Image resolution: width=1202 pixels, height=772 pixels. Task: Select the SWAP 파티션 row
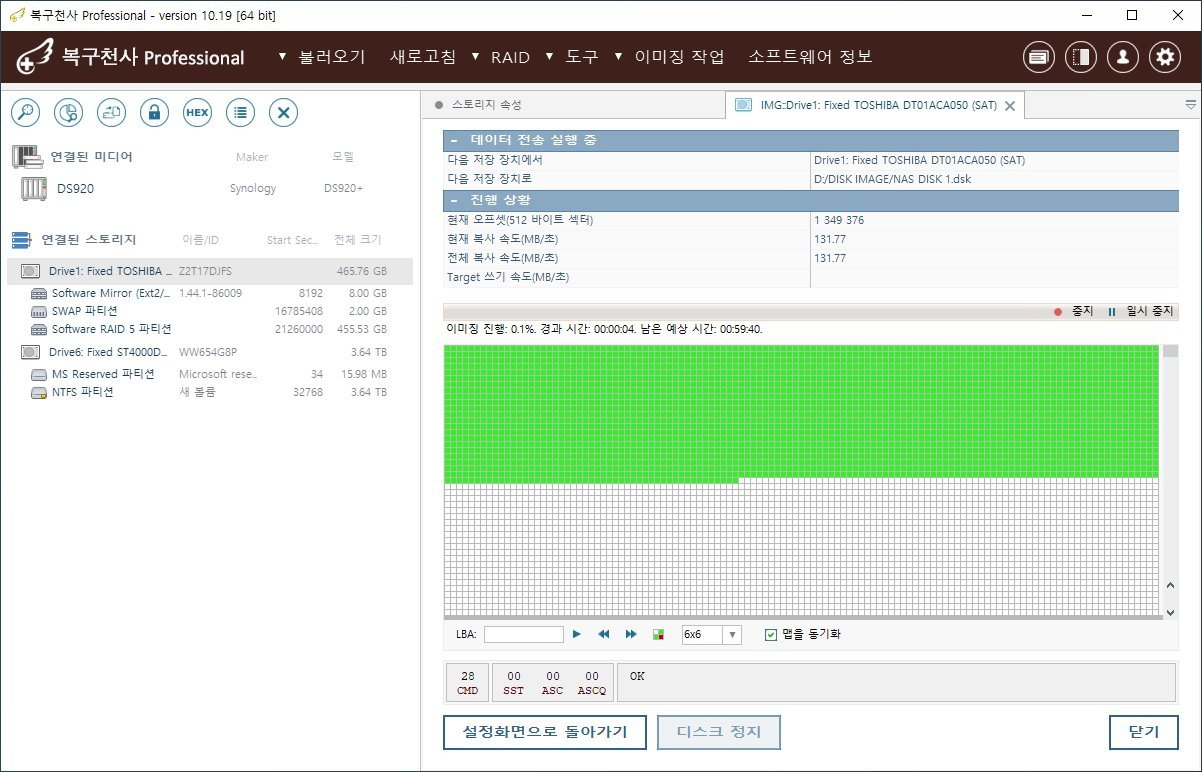(209, 311)
